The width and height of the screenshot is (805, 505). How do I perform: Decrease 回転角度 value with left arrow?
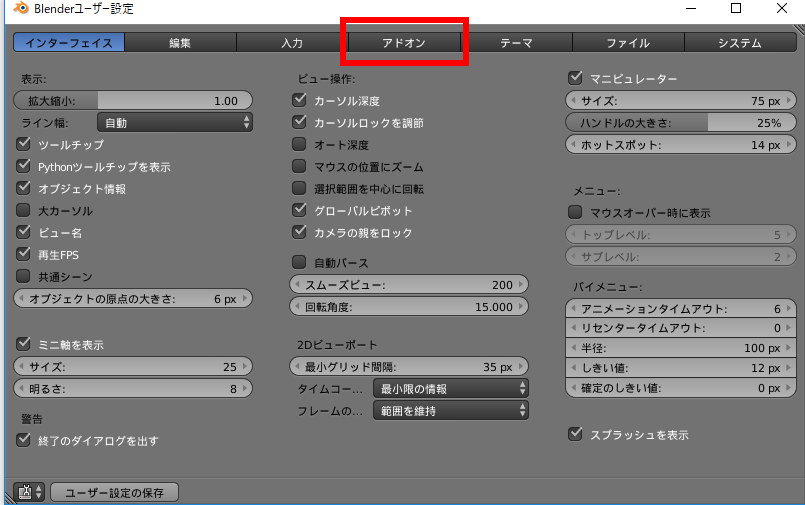pos(297,306)
